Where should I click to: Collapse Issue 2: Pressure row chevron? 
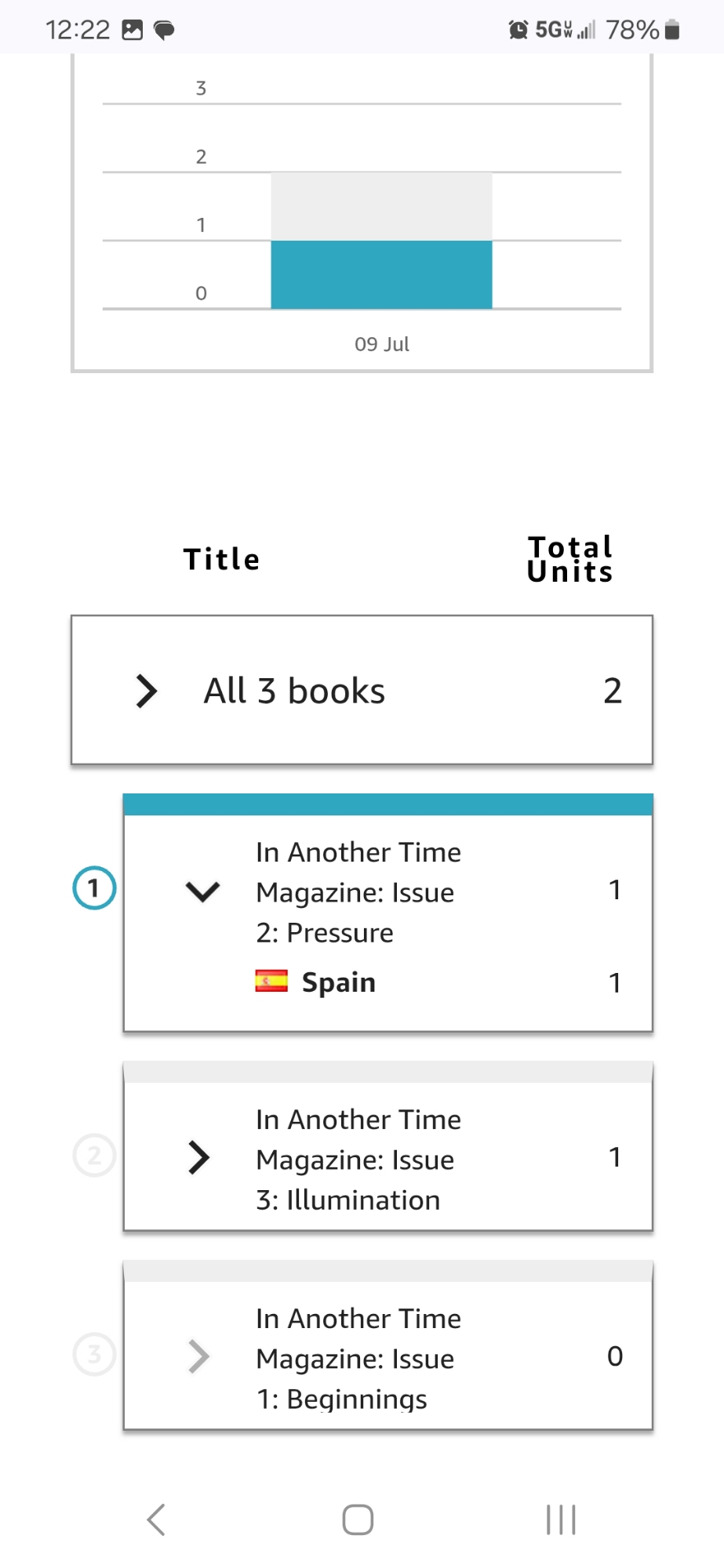click(x=202, y=891)
